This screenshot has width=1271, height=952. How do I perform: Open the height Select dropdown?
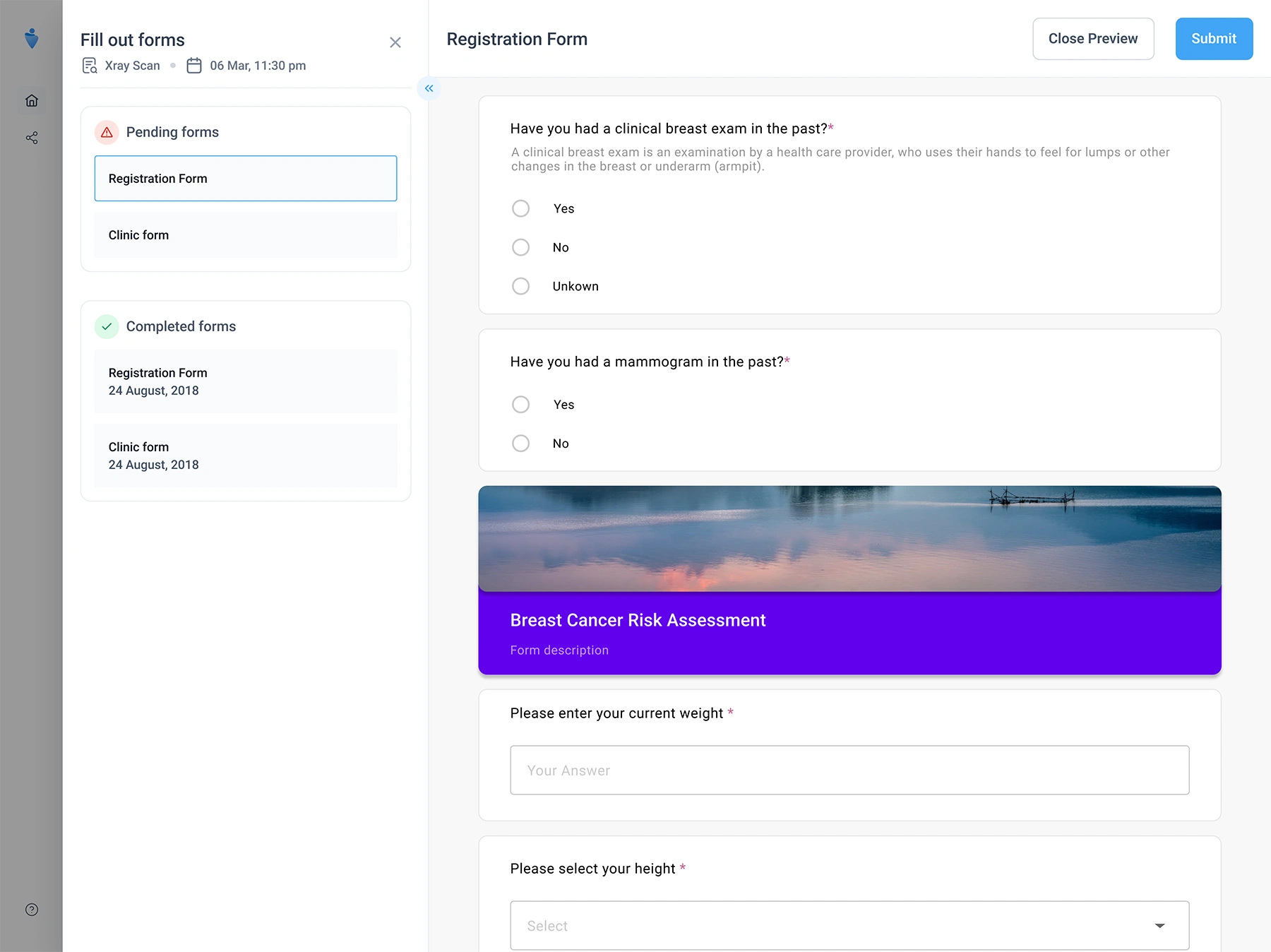pos(849,925)
